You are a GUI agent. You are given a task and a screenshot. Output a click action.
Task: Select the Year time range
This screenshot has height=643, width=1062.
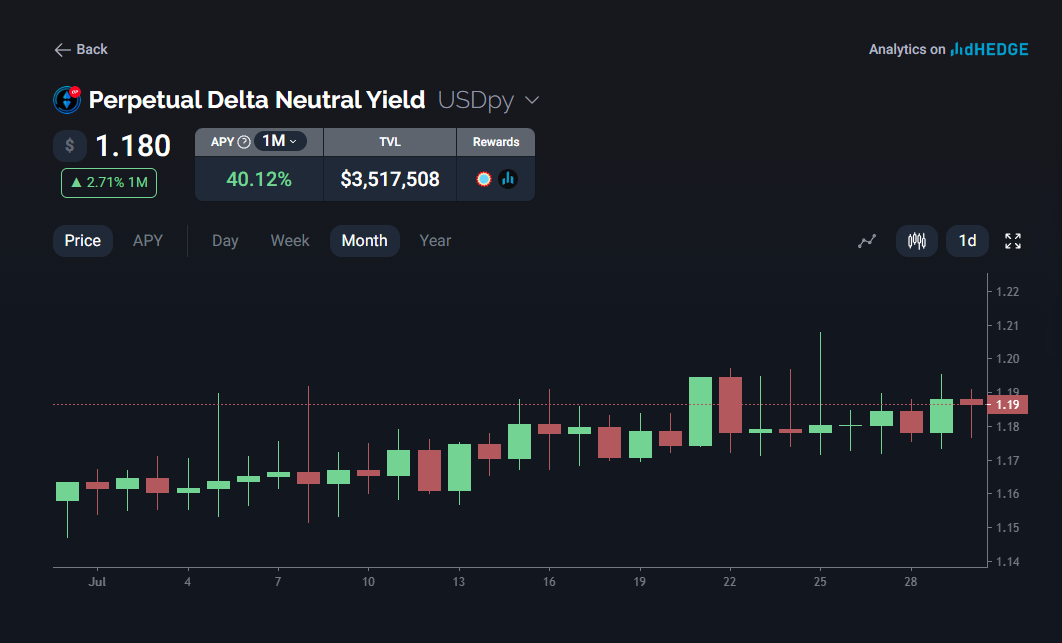click(x=435, y=241)
